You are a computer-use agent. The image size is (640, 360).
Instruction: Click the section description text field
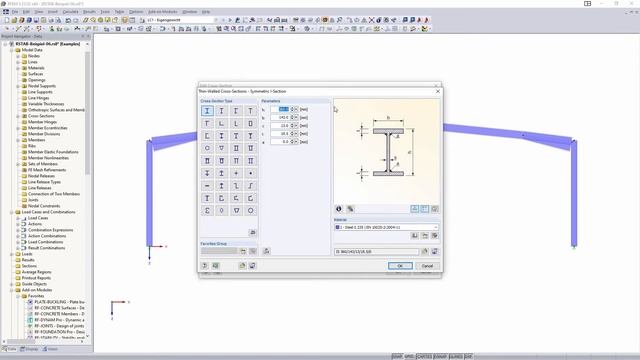pyautogui.click(x=376, y=252)
